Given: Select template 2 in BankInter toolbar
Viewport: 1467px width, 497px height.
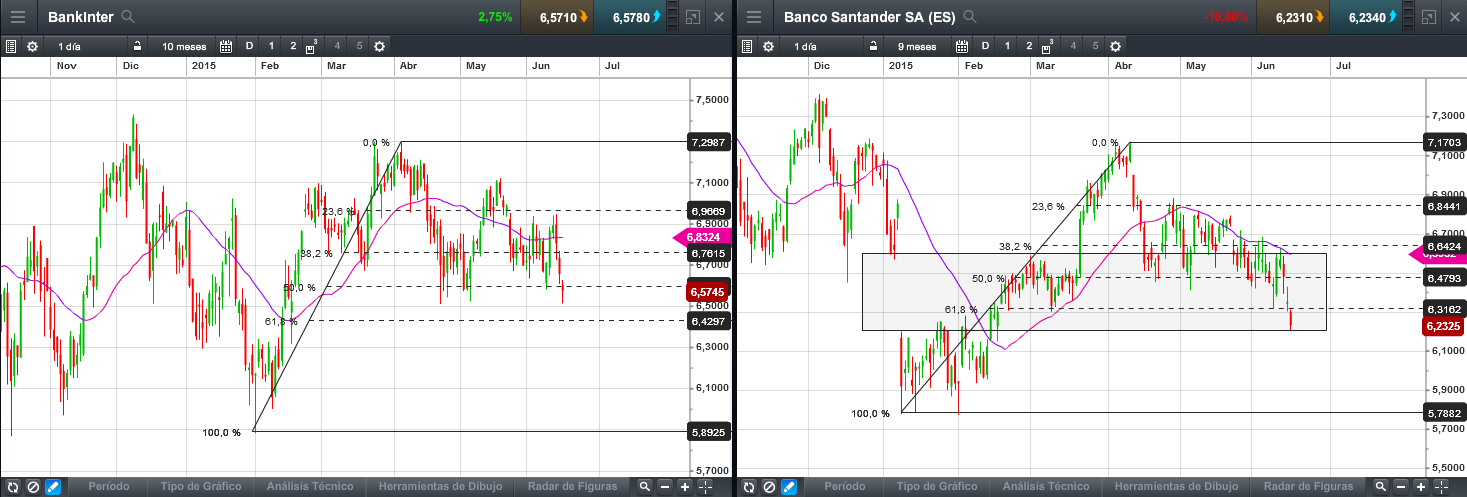Looking at the screenshot, I should [x=292, y=46].
